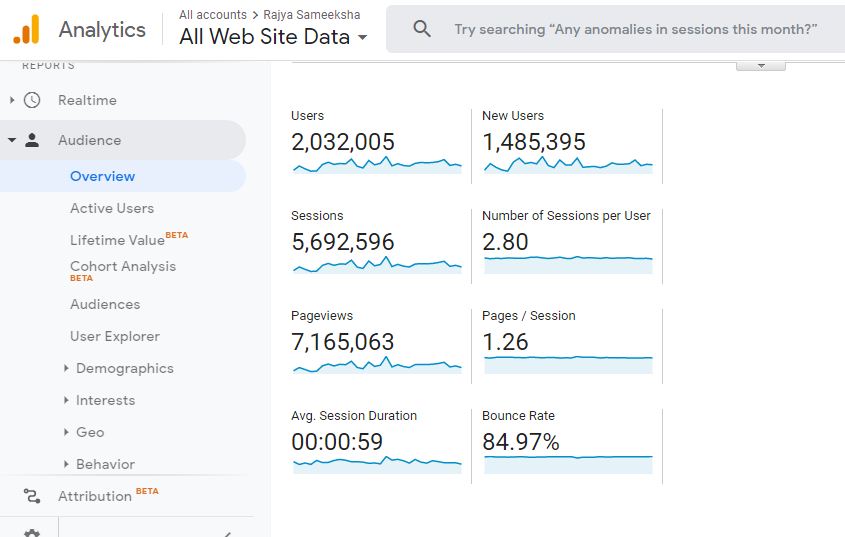Select the New Users metric sparkline
845x537 pixels.
568,164
